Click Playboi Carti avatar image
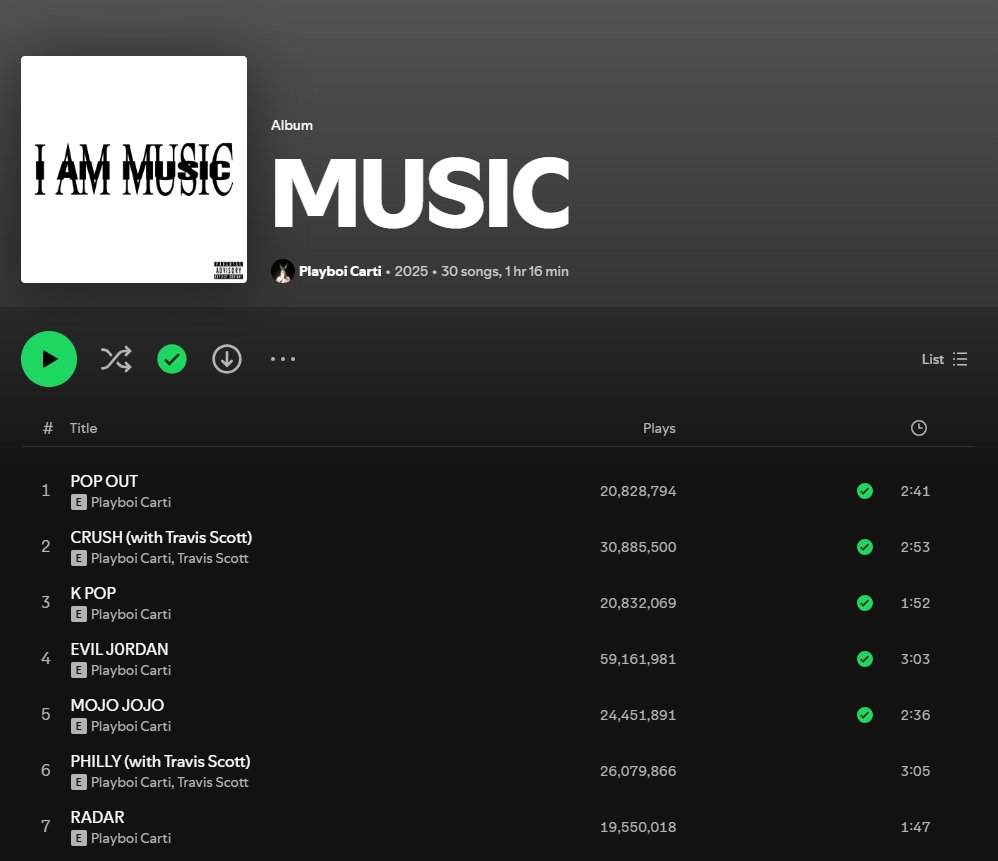Viewport: 998px width, 861px height. (x=283, y=271)
